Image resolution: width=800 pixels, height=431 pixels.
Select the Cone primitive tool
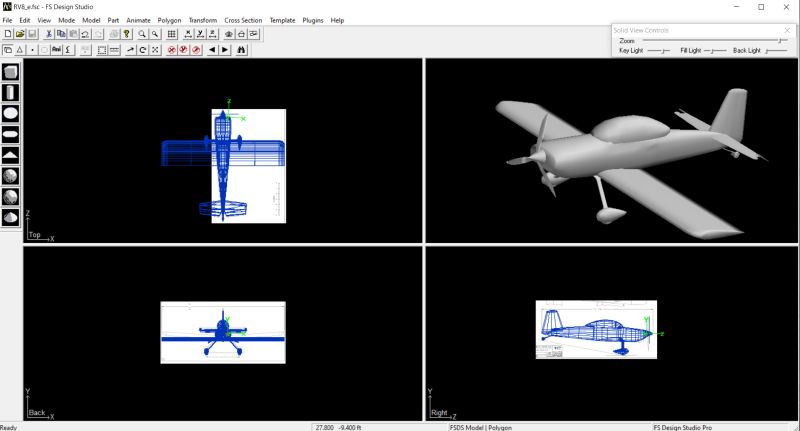click(x=11, y=218)
